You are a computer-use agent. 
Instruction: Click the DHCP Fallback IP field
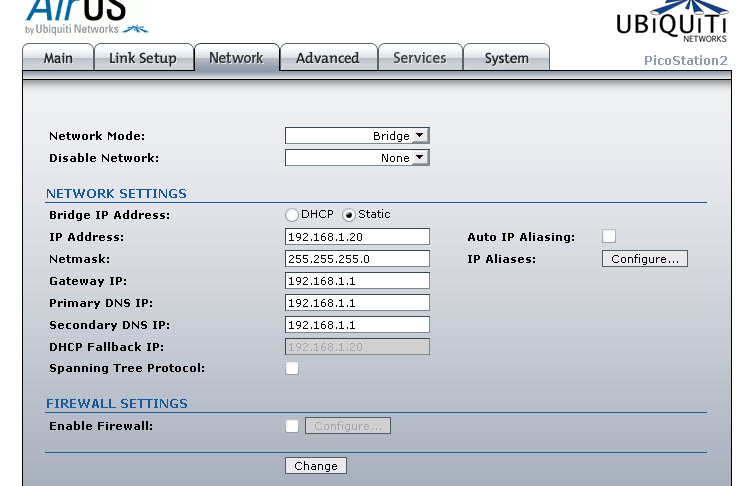pyautogui.click(x=357, y=346)
